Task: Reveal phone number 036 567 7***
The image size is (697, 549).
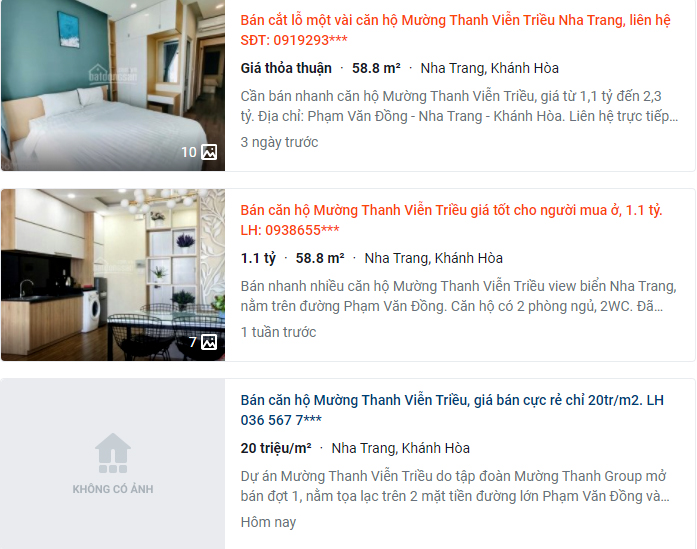Action: pyautogui.click(x=281, y=420)
